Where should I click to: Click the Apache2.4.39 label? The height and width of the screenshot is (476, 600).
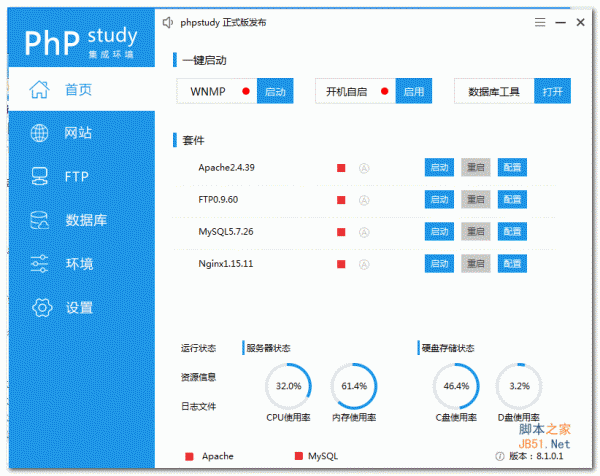[x=226, y=168]
